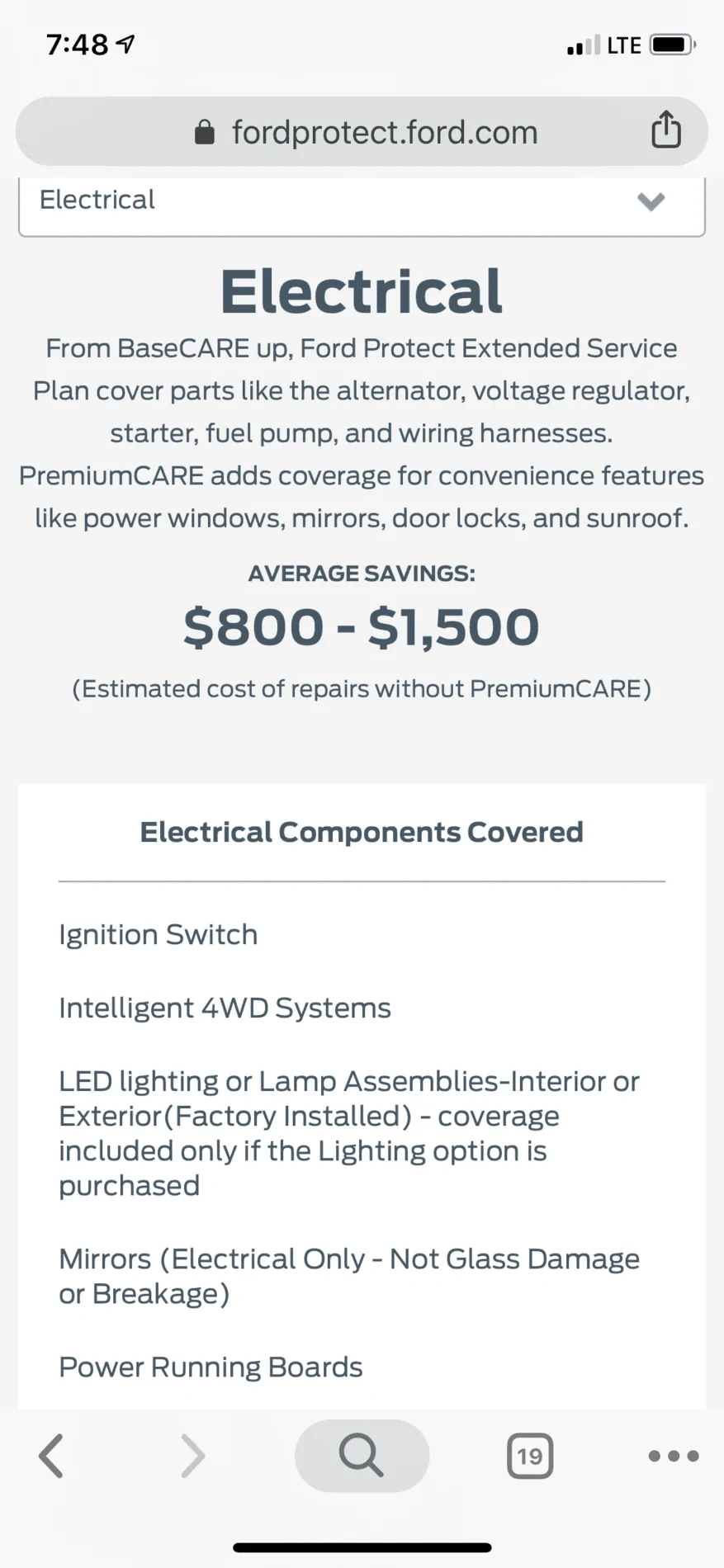Tap the share icon in address bar
The image size is (724, 1568).
point(665,129)
